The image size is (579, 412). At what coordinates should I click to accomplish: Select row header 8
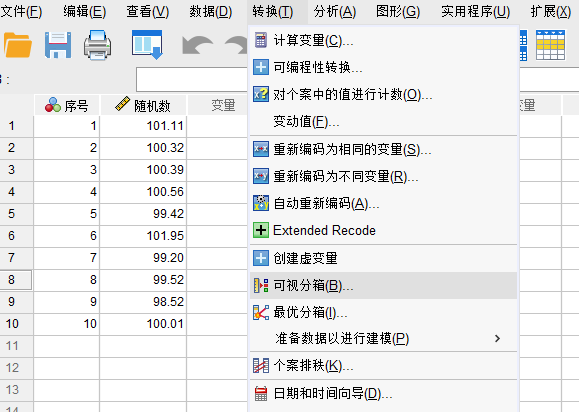16,279
